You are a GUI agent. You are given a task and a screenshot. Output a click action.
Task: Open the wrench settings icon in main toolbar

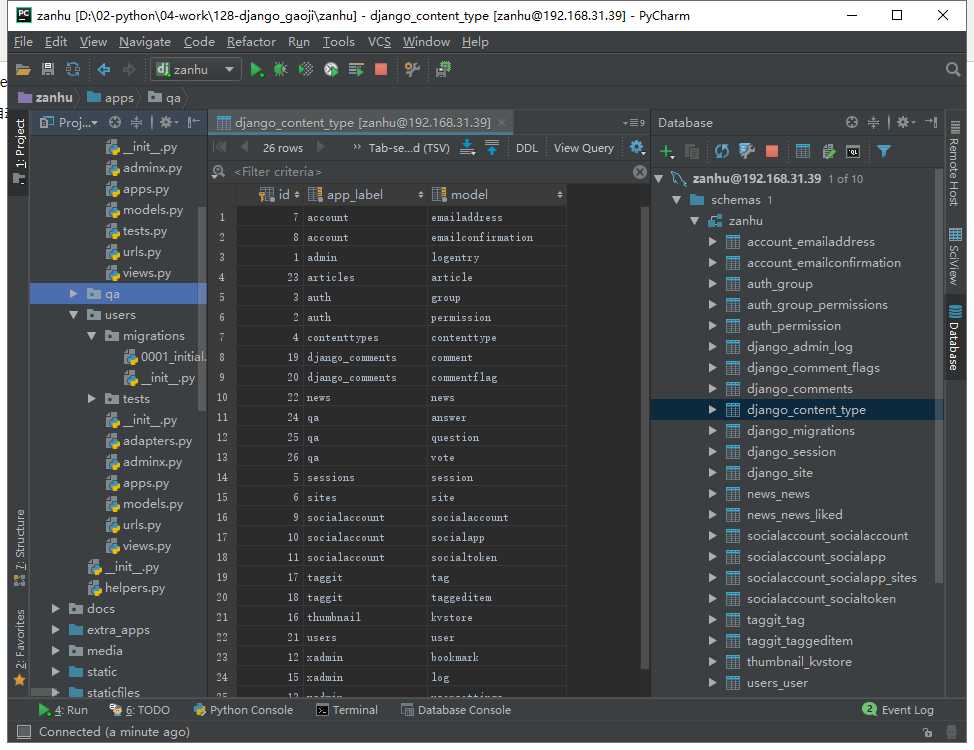click(x=412, y=70)
